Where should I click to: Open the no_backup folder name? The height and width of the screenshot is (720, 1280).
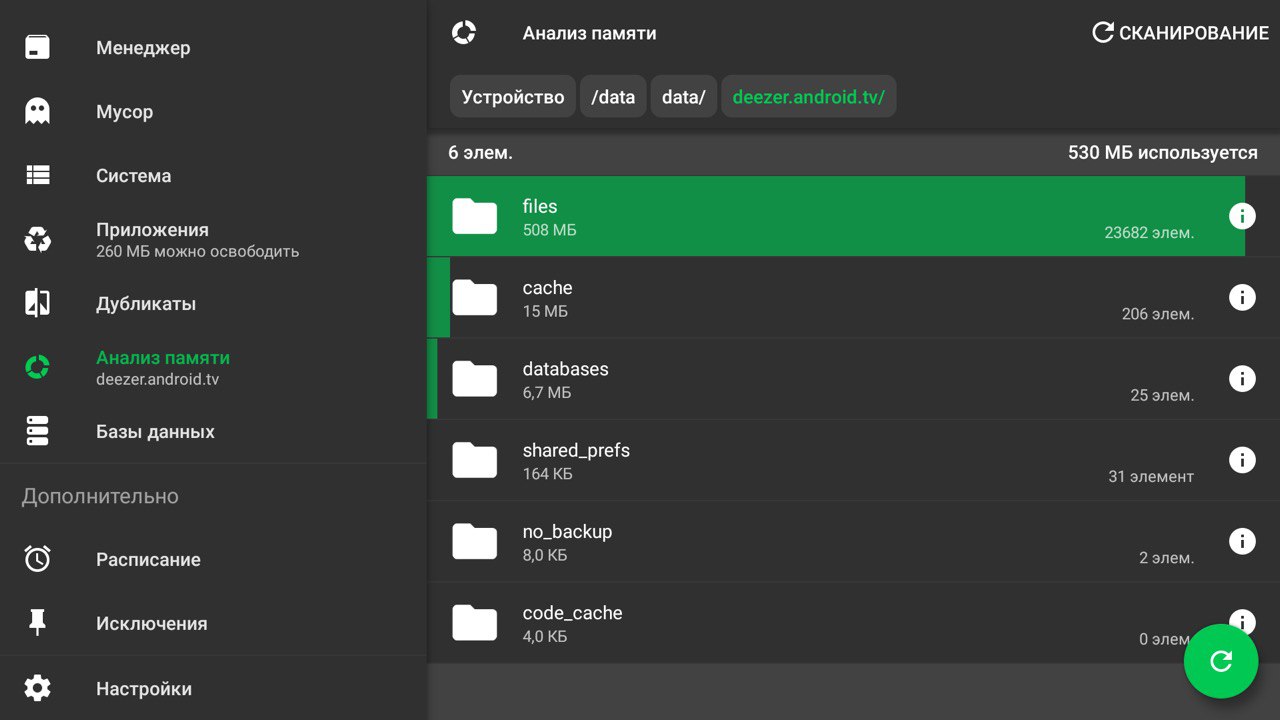tap(567, 532)
